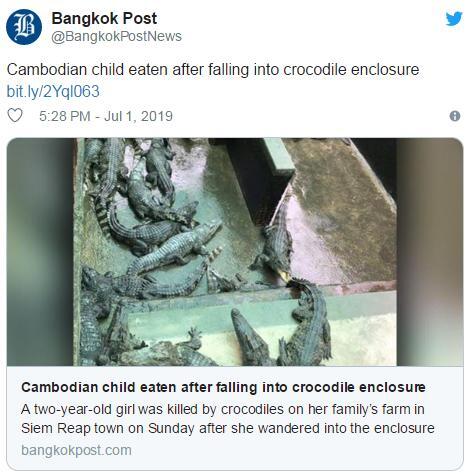Open Twitter via the blue bird icon
This screenshot has height=476, width=470.
pyautogui.click(x=454, y=19)
